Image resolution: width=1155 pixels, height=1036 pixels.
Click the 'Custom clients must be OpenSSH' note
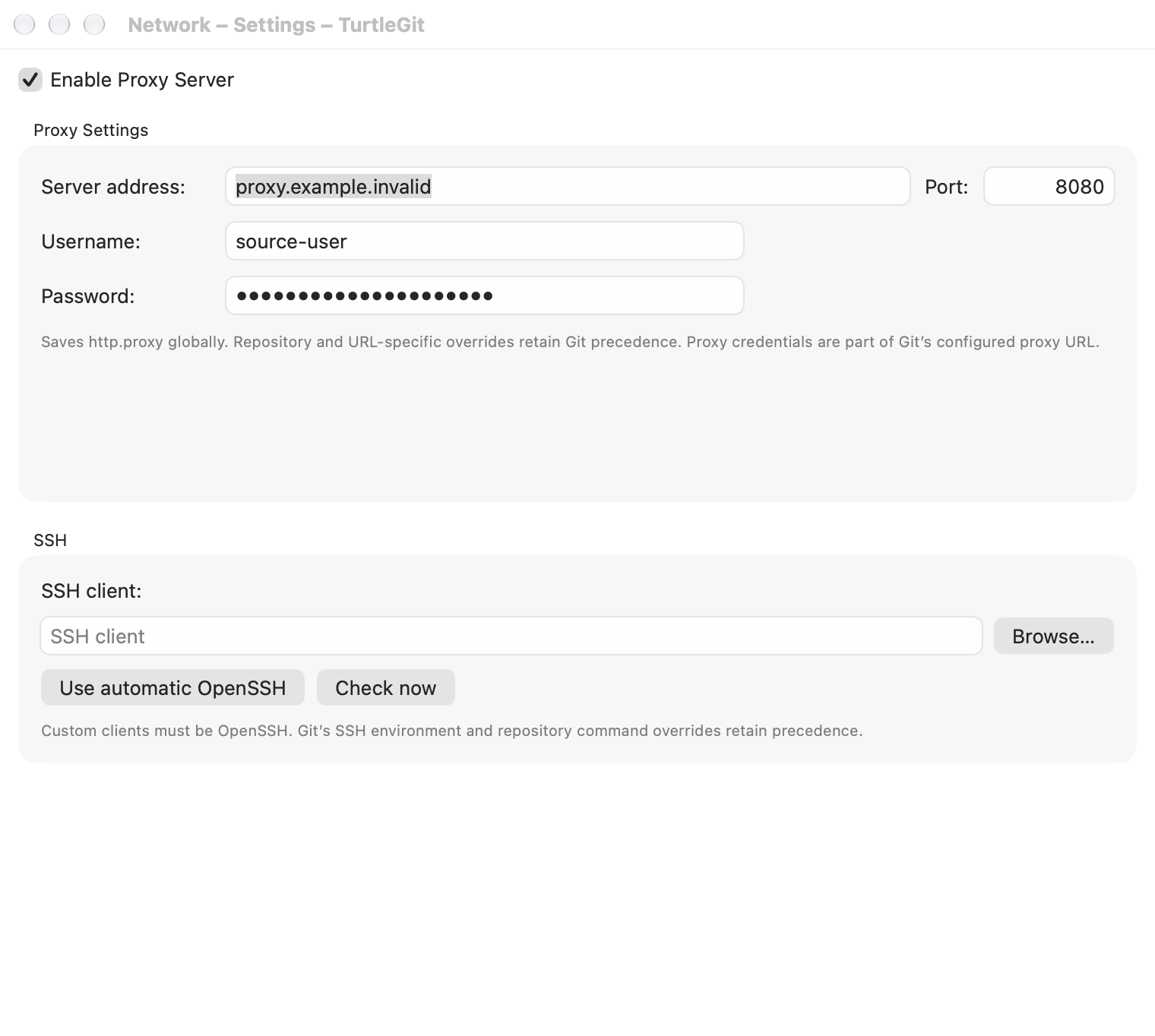coord(451,731)
